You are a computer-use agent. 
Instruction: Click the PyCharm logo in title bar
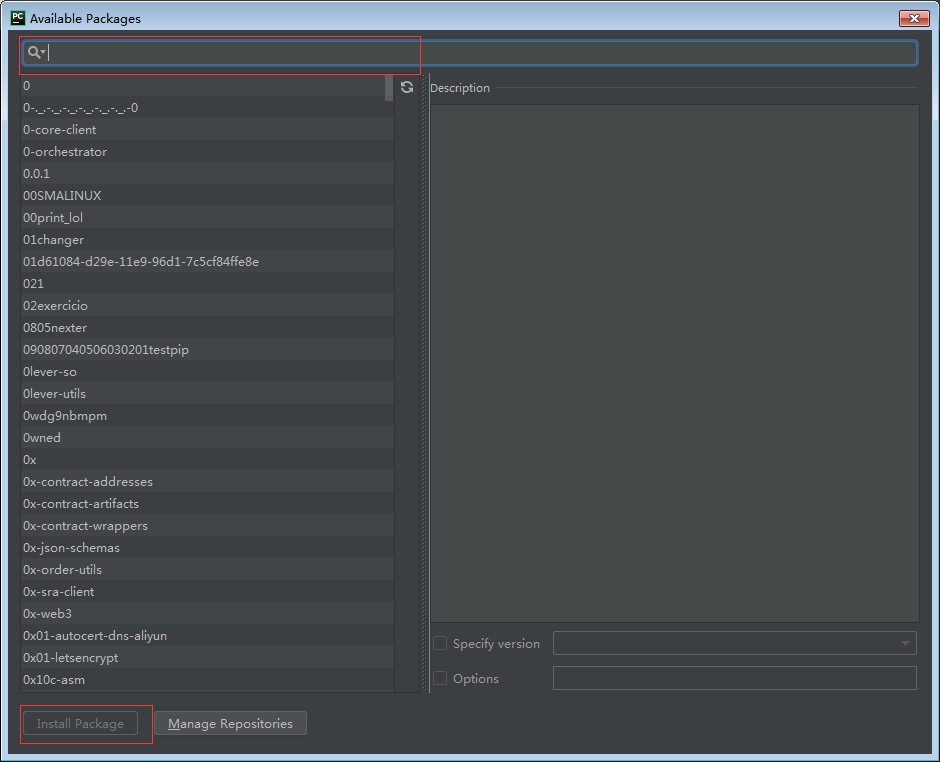(x=18, y=18)
